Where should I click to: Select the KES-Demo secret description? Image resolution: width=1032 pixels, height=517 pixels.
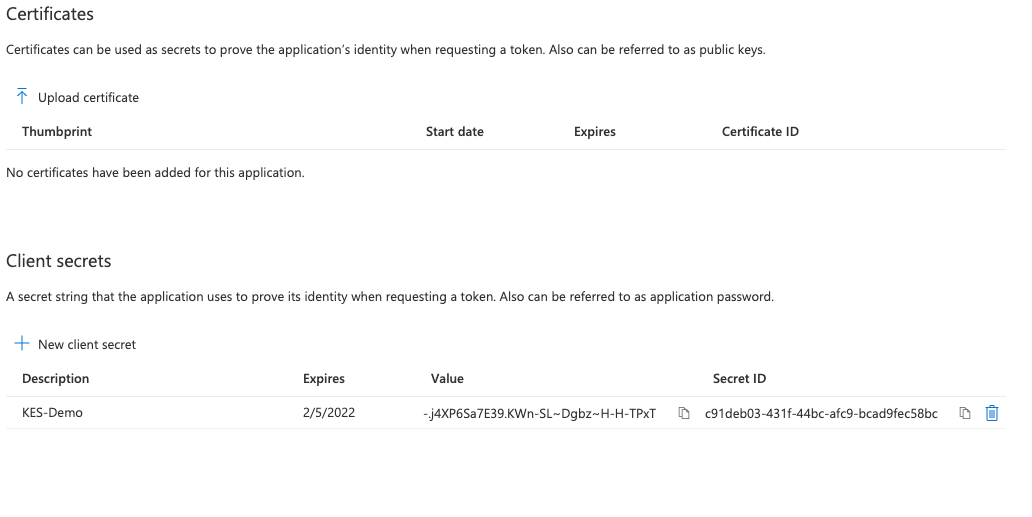pyautogui.click(x=52, y=412)
